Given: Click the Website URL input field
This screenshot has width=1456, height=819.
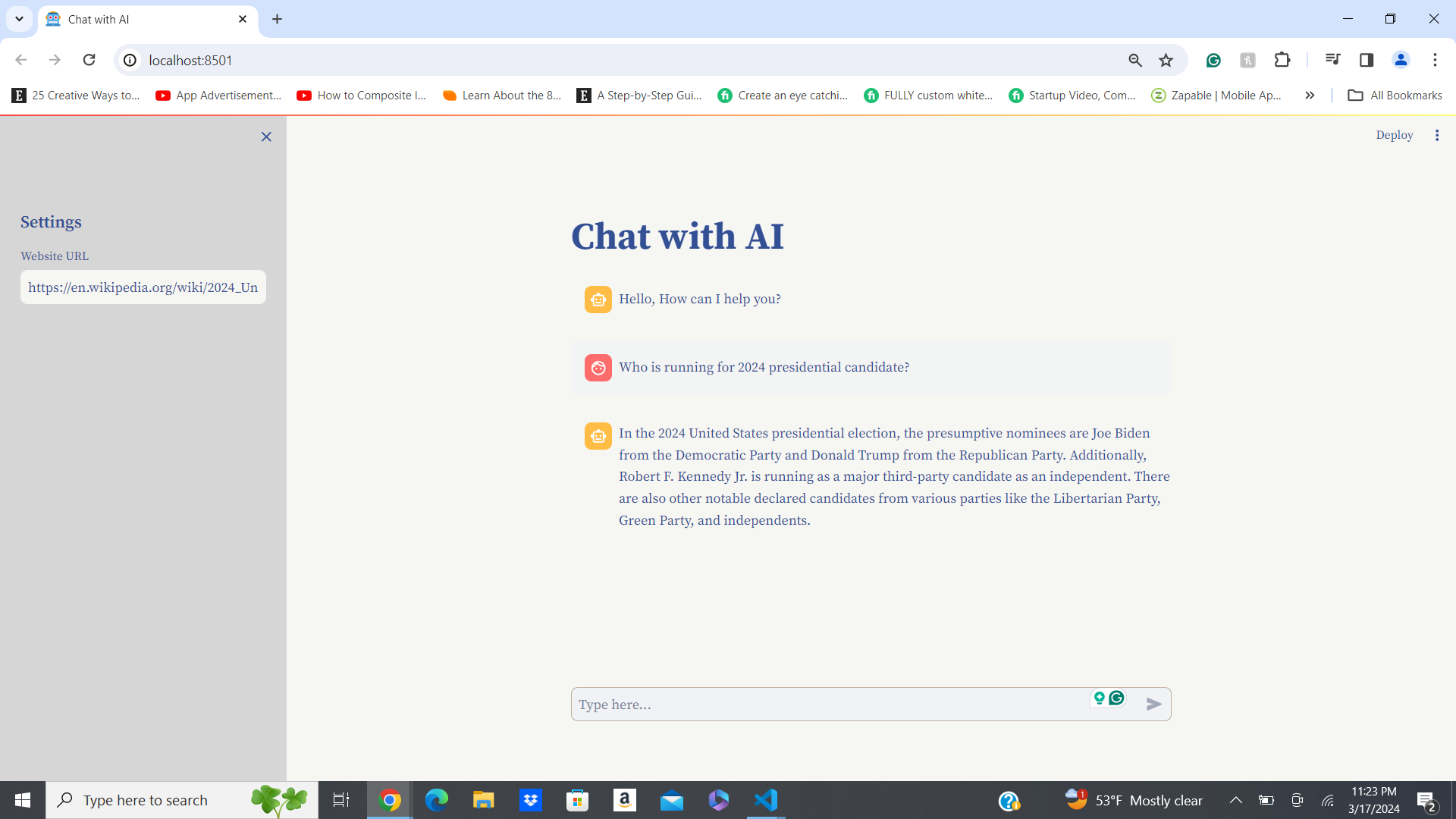Looking at the screenshot, I should click(x=143, y=287).
